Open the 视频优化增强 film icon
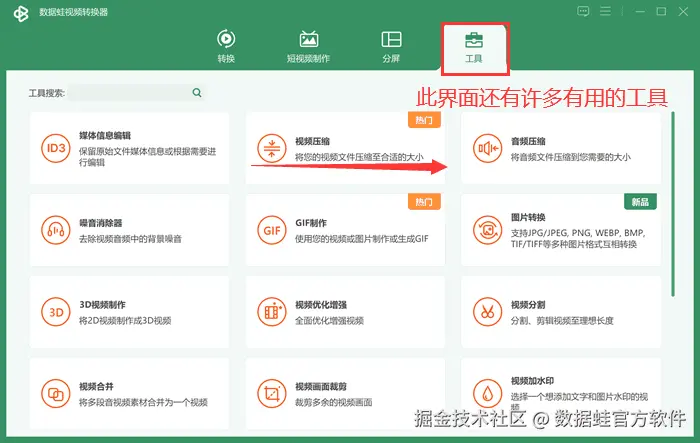 271,312
